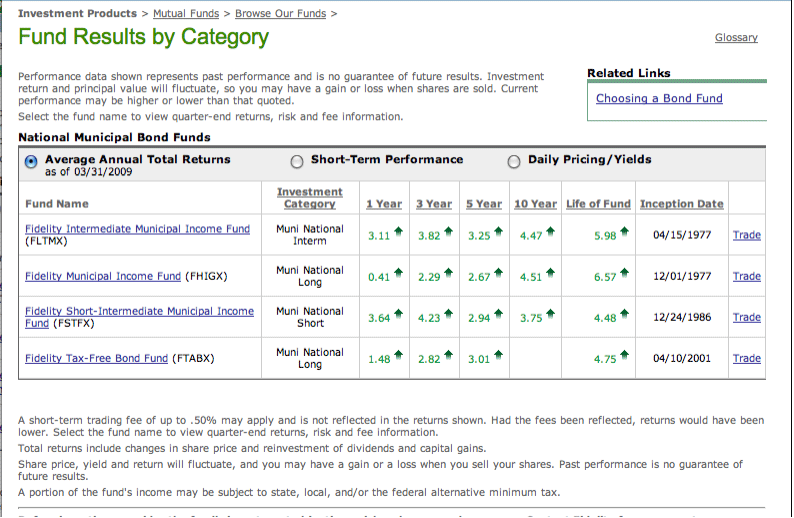Screen dimensions: 794x518
Task: Click up arrow beside FSTFX 1 Year 3.64
Action: coord(399,314)
